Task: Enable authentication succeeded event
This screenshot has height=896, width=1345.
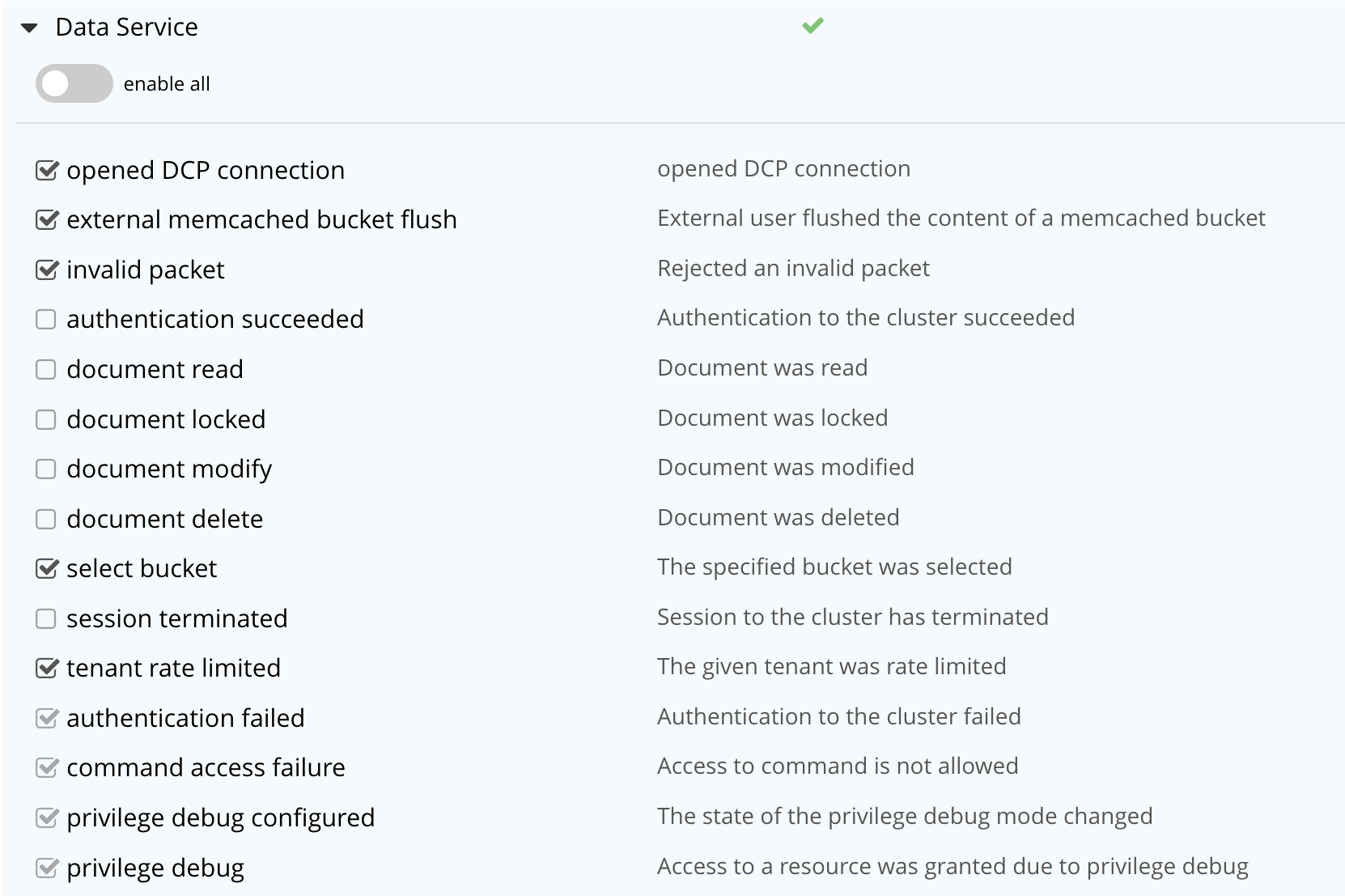Action: click(x=46, y=320)
